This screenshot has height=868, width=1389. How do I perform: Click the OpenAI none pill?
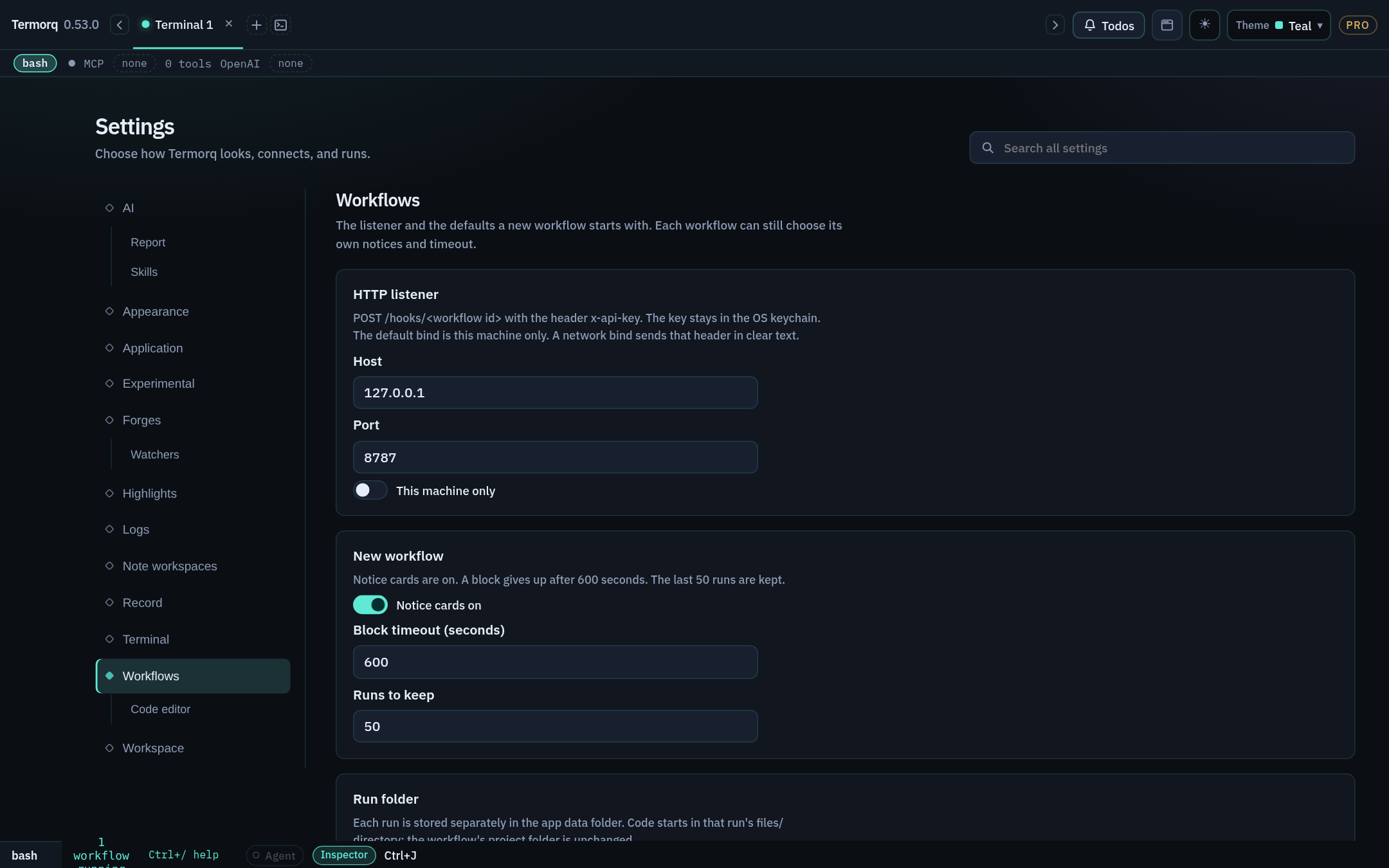[291, 63]
